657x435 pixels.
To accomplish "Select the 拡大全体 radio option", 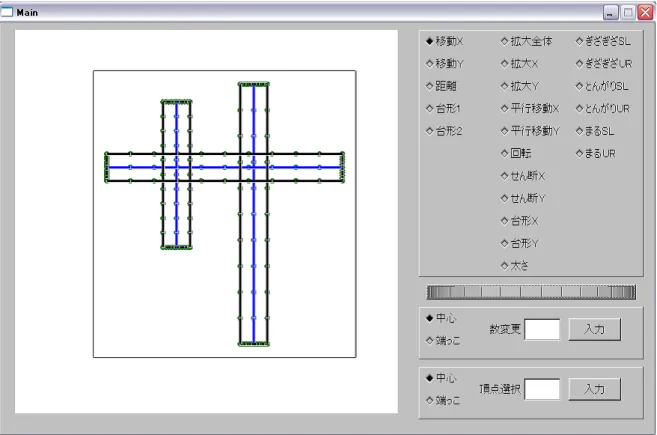I will tap(526, 41).
